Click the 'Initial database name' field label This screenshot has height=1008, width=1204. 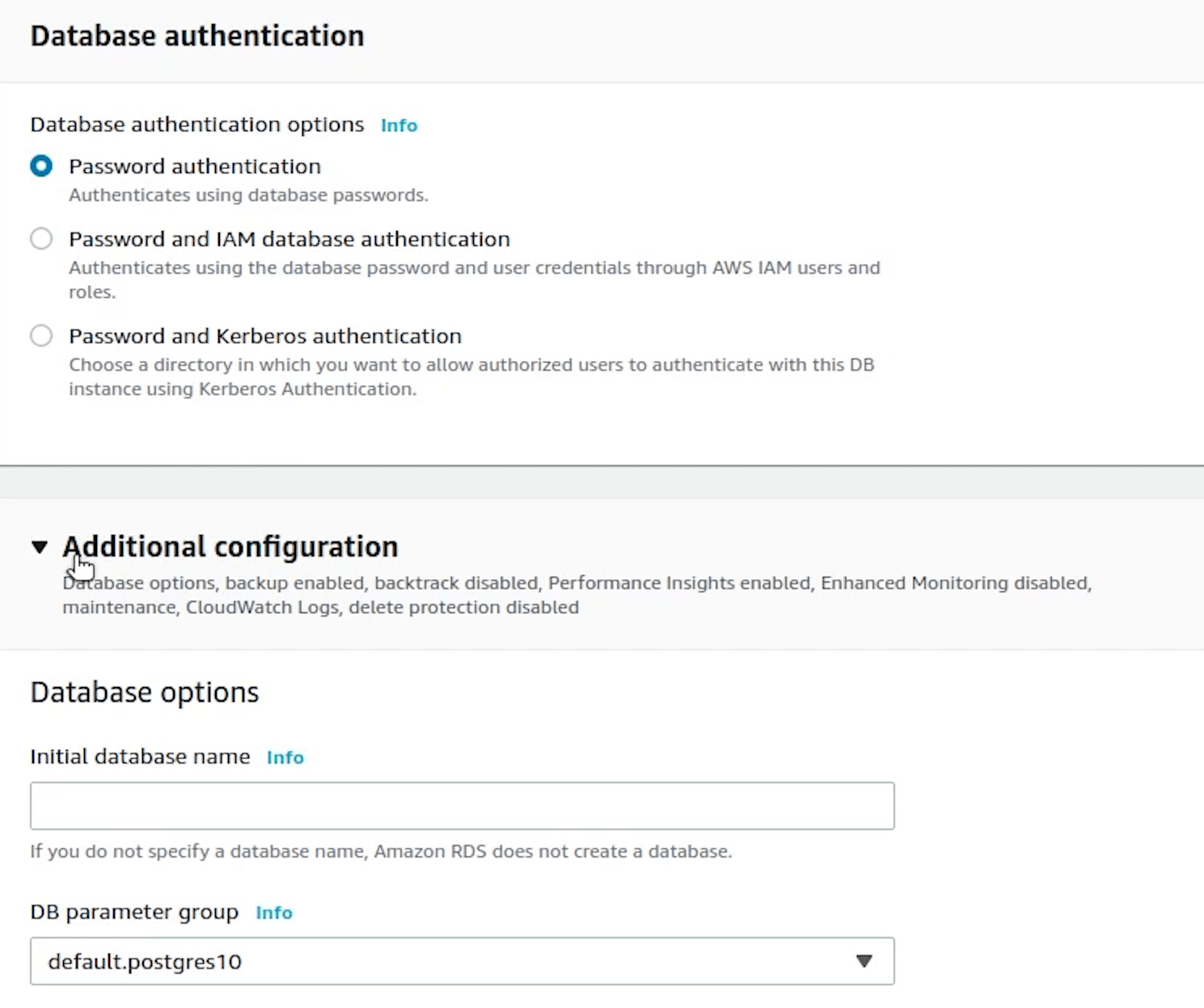pos(140,757)
